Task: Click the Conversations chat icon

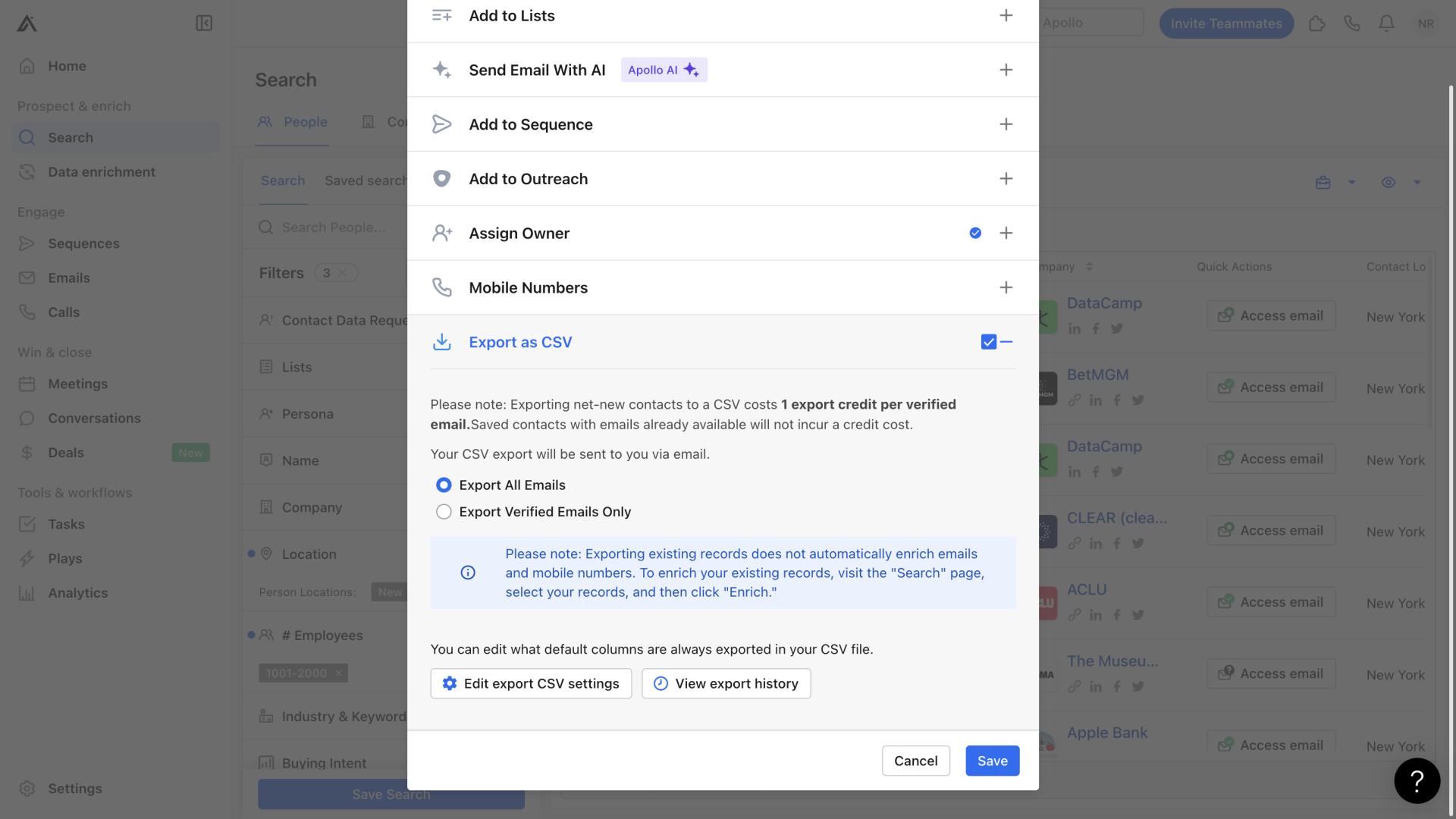Action: pyautogui.click(x=27, y=418)
